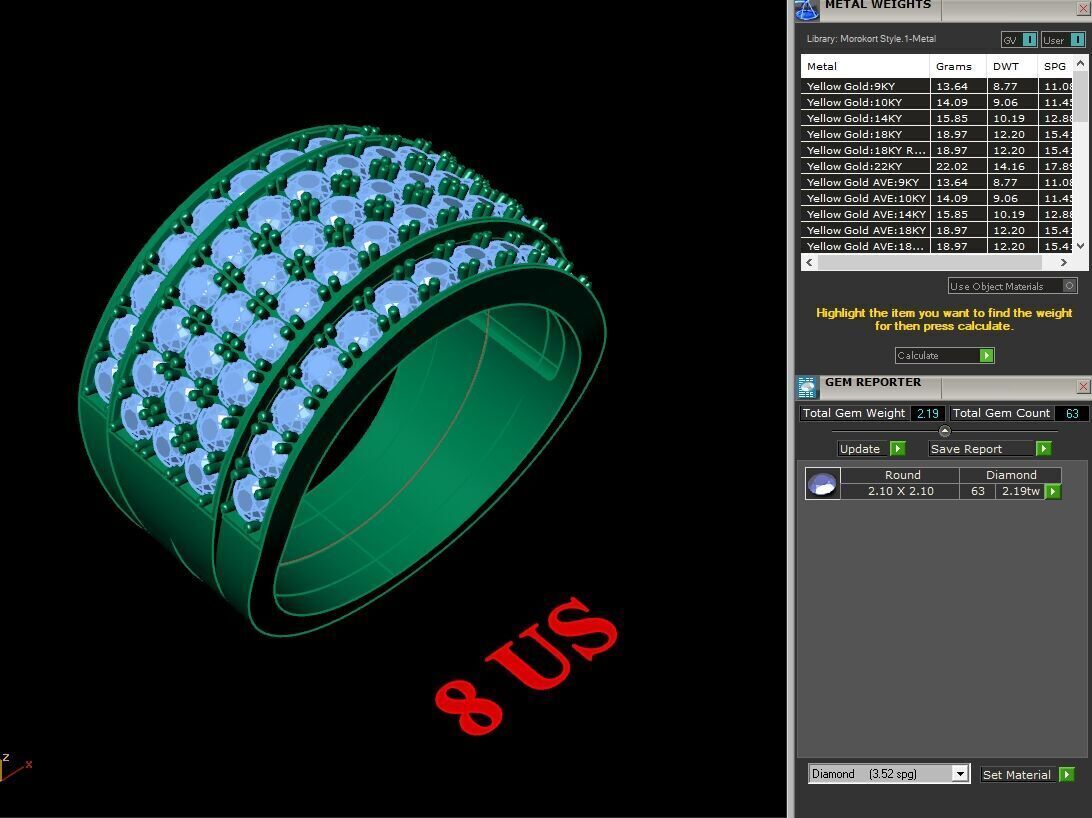Click the green arrow on the gem row
This screenshot has height=818, width=1092.
pos(1053,491)
